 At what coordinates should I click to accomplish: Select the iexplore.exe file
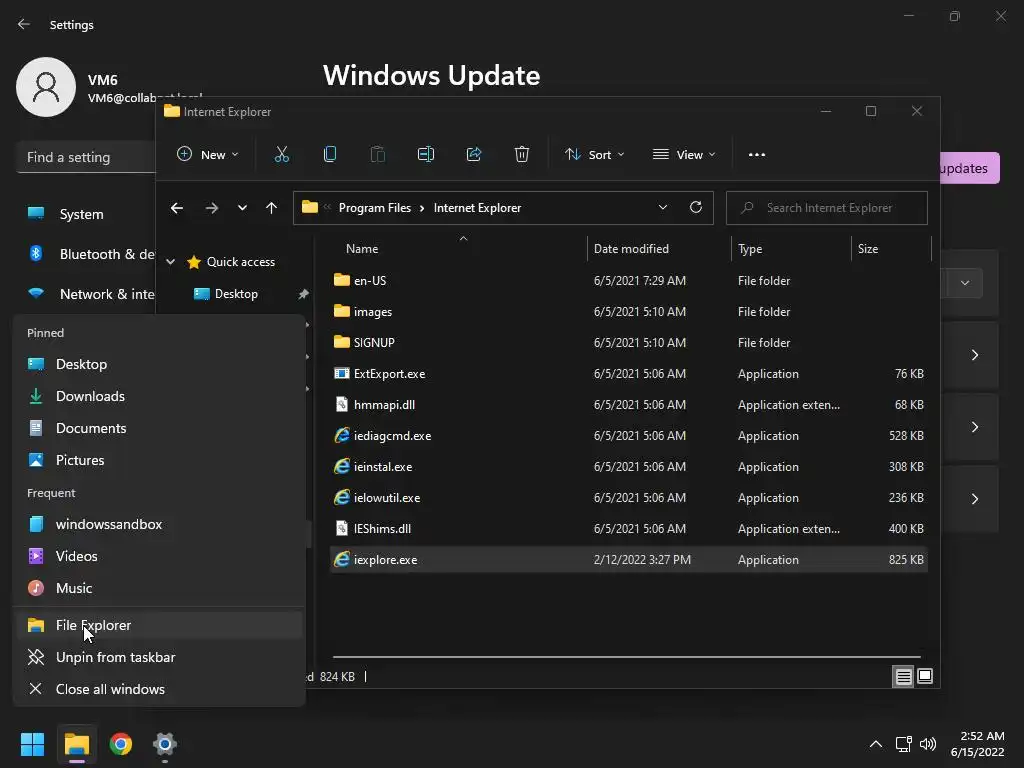click(628, 560)
